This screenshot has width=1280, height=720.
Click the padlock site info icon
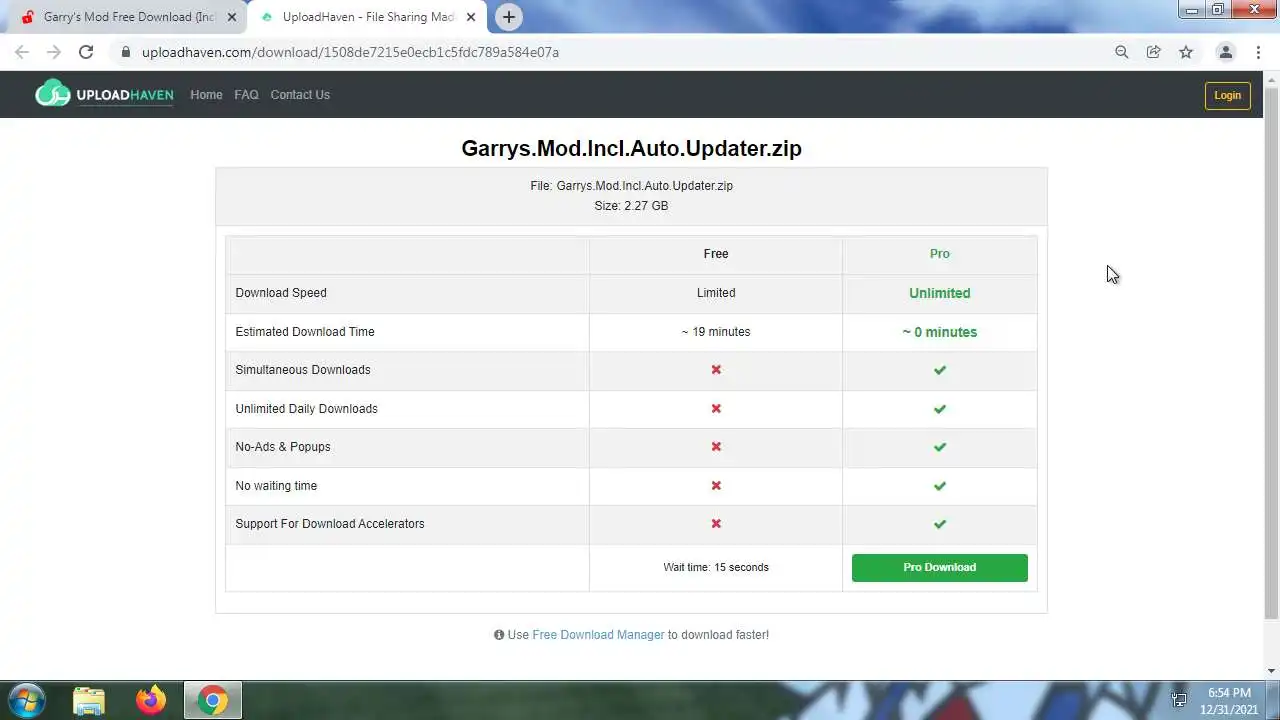[126, 52]
